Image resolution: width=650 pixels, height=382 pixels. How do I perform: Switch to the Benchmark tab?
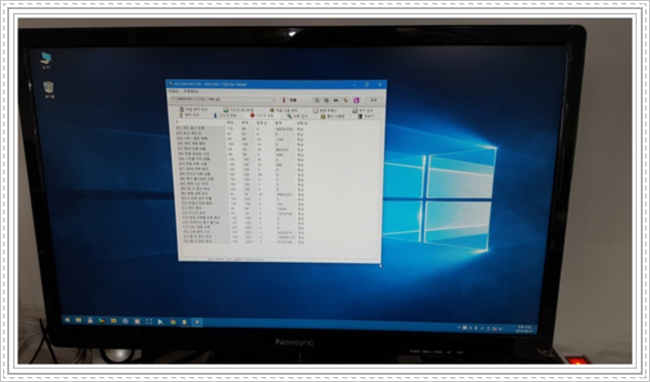tap(189, 115)
